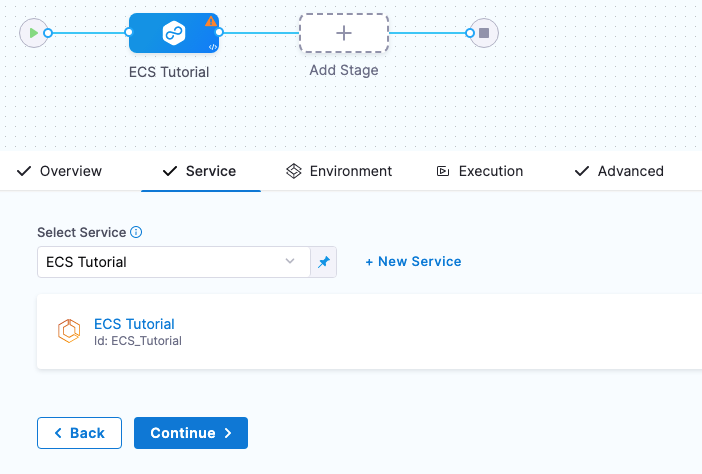This screenshot has width=702, height=474.
Task: Expand service list with chevron arrow
Action: (x=290, y=262)
